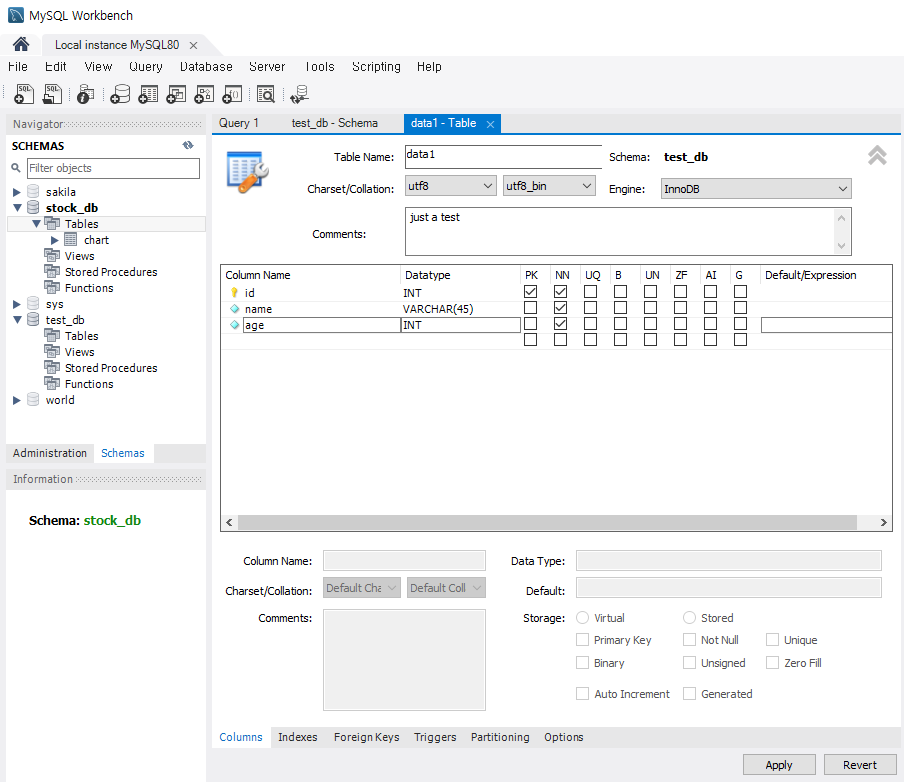Toggle PK checkbox for id column
The width and height of the screenshot is (904, 782).
pyautogui.click(x=530, y=292)
